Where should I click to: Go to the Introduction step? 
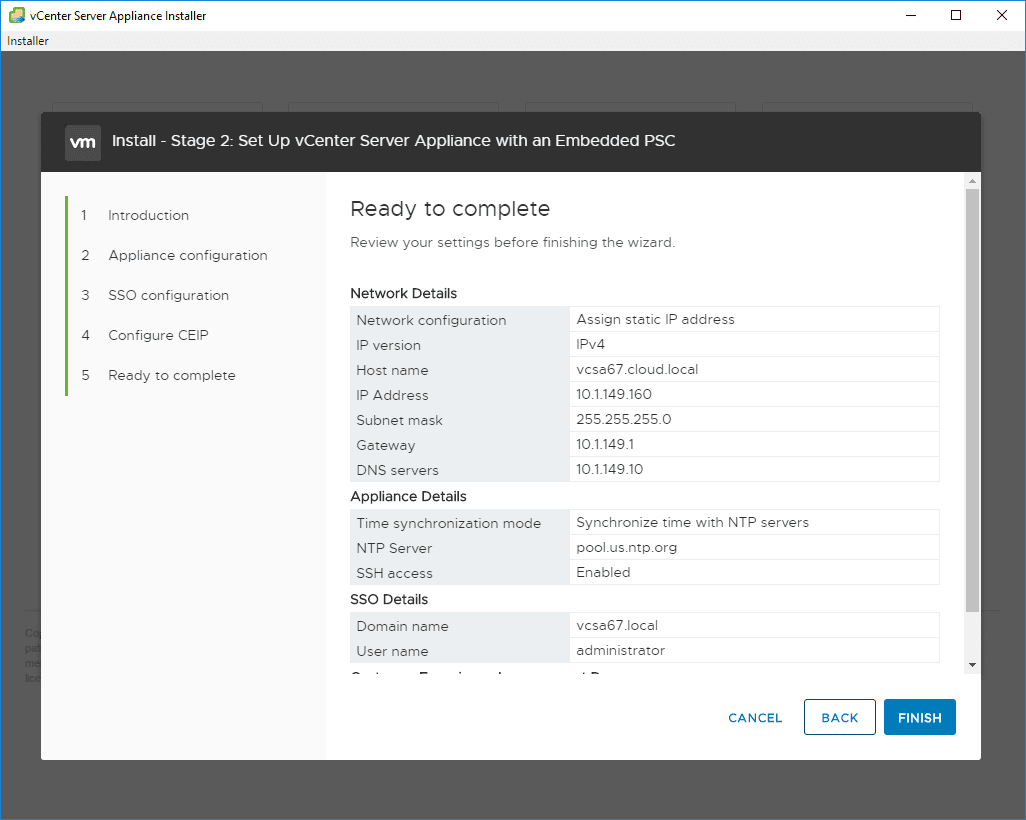[149, 215]
